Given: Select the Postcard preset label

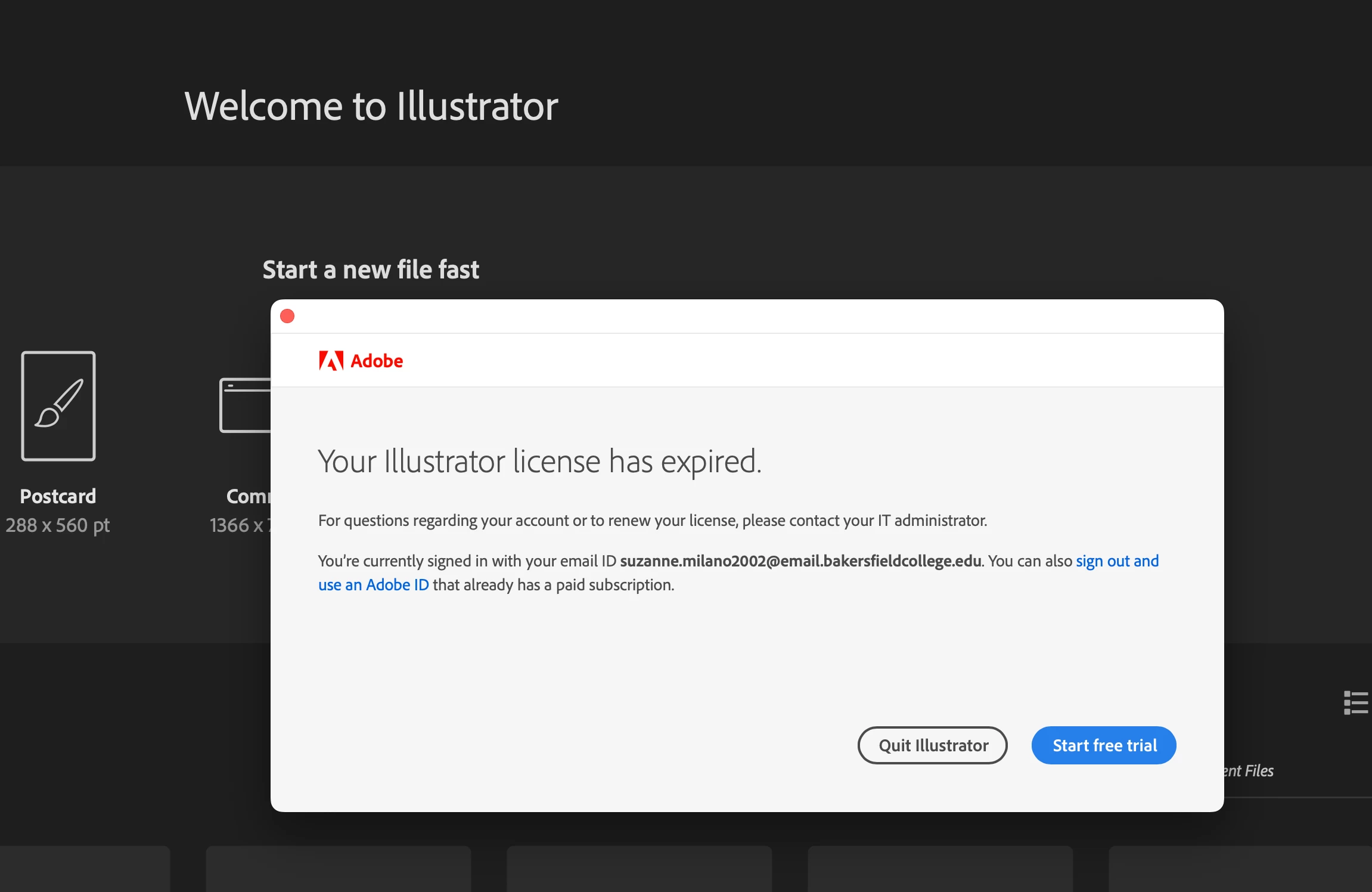Looking at the screenshot, I should pos(58,496).
